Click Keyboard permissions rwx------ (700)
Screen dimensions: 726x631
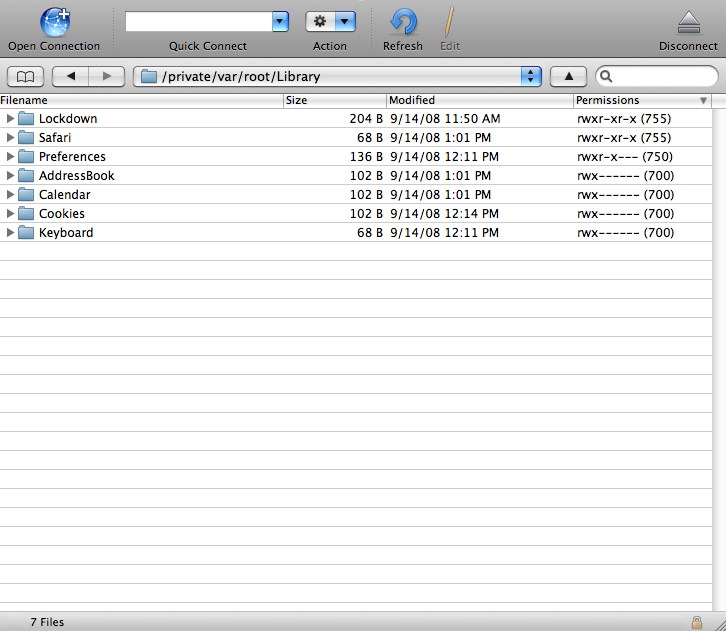pyautogui.click(x=626, y=232)
